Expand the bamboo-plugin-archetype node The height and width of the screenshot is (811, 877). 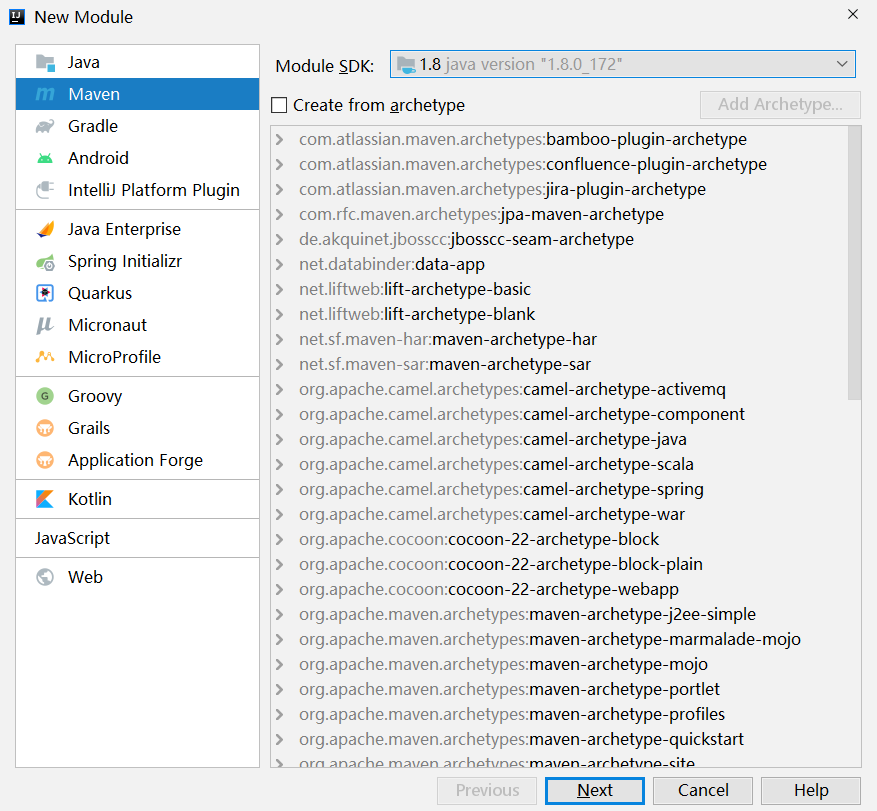280,139
